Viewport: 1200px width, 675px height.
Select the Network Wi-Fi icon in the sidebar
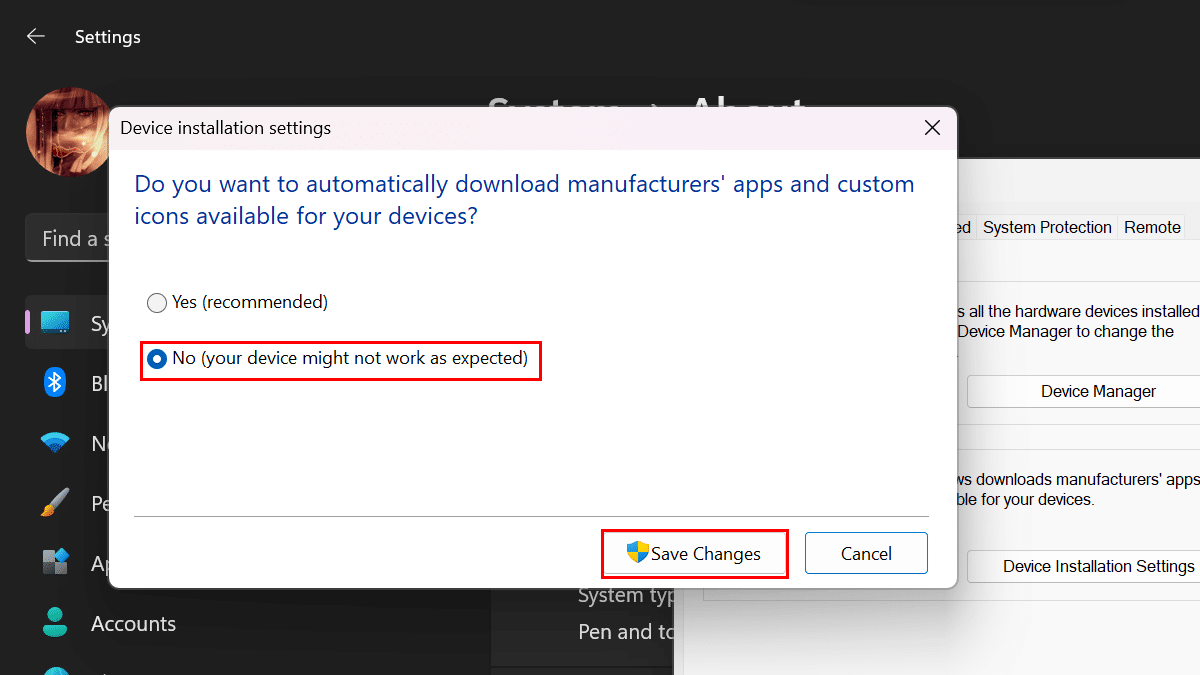click(x=54, y=442)
